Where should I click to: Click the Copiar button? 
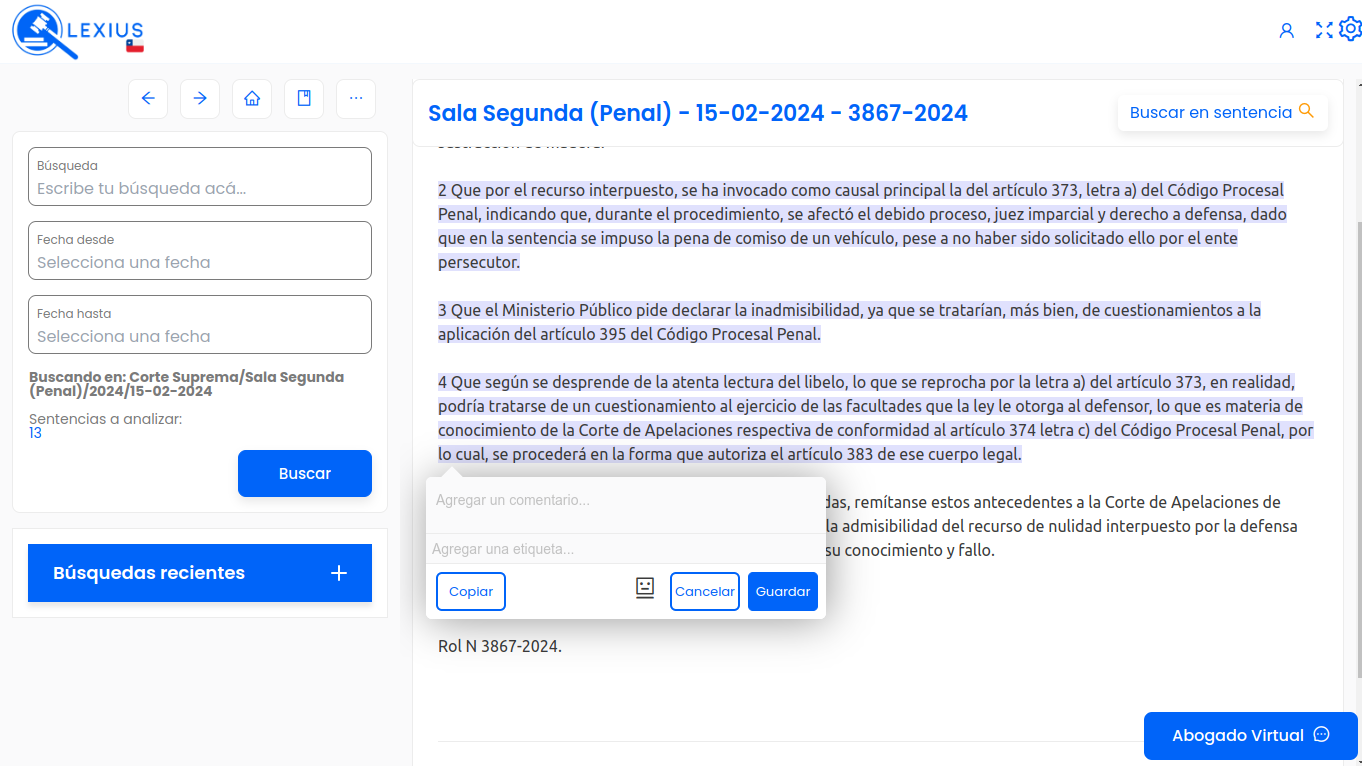pyautogui.click(x=471, y=591)
